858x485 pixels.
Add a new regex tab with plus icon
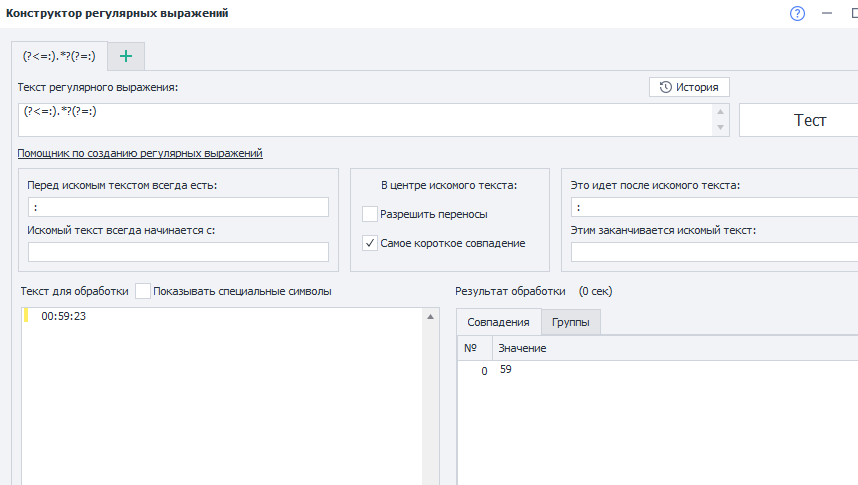(126, 56)
